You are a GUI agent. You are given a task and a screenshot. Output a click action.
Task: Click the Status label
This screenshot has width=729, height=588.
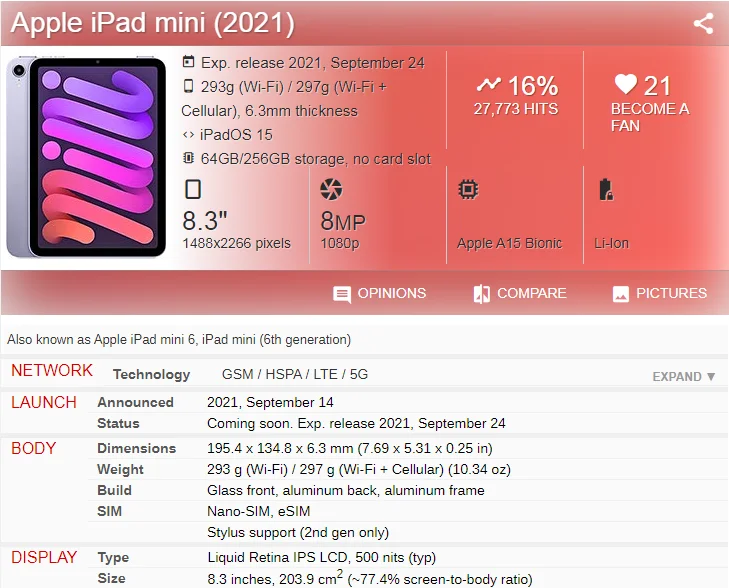pyautogui.click(x=118, y=423)
